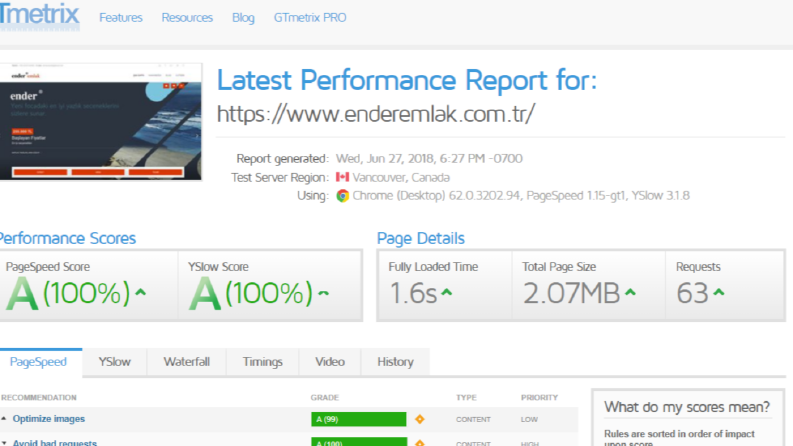This screenshot has width=793, height=446.
Task: Click the Chrome browser icon
Action: click(x=342, y=196)
